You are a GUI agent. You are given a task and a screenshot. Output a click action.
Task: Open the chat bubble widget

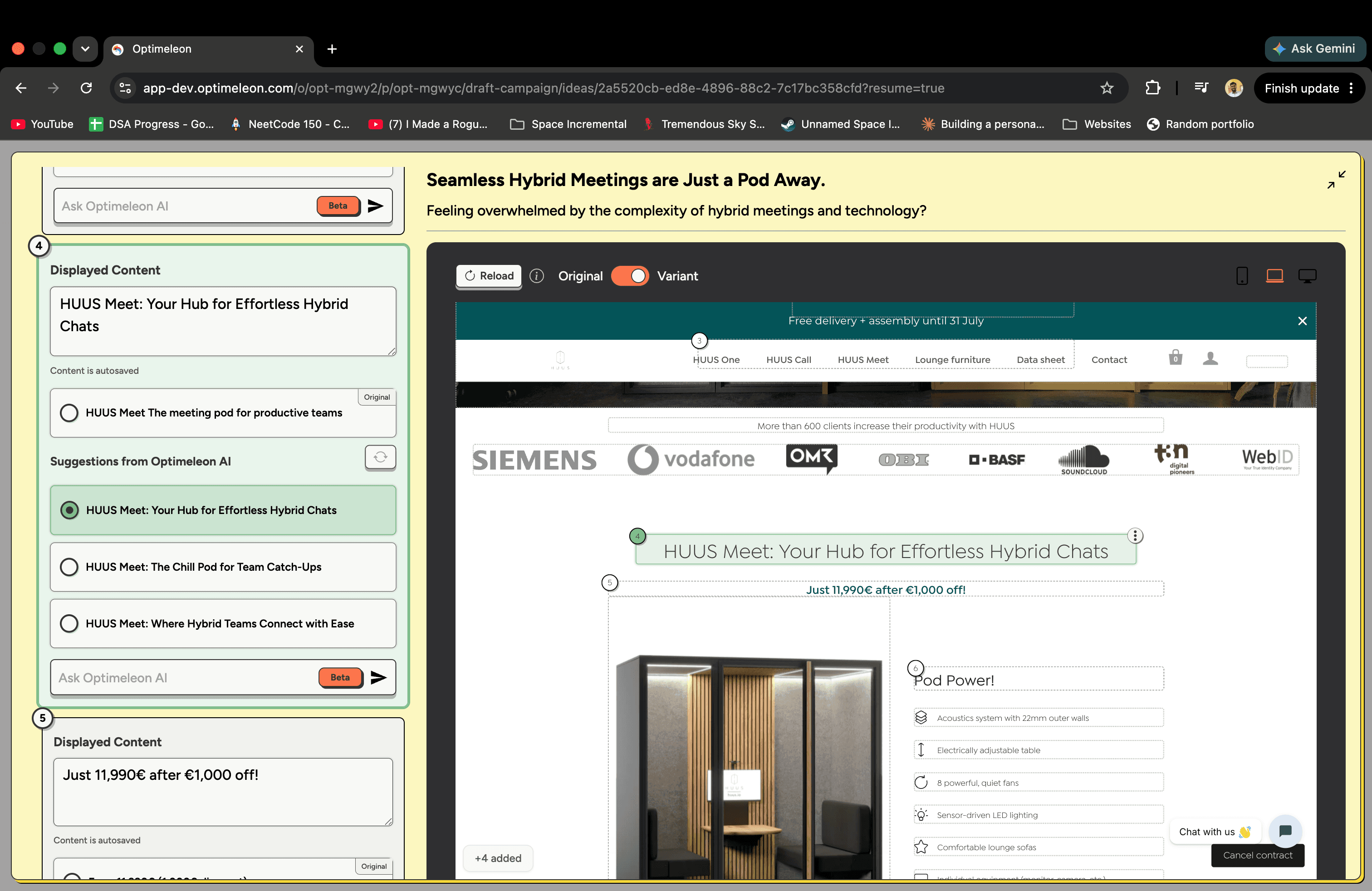click(1285, 831)
